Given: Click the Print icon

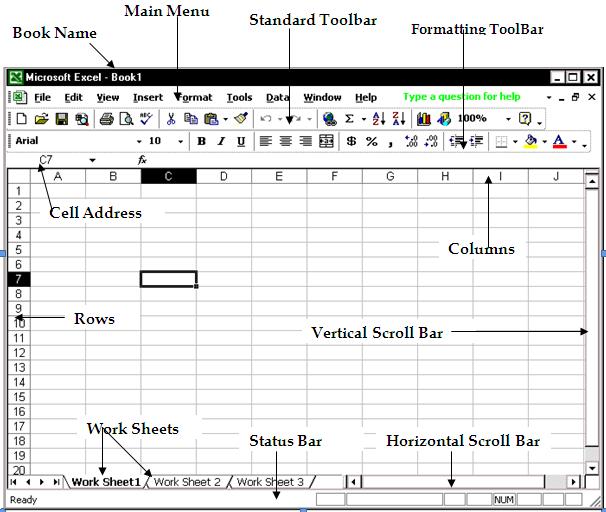Looking at the screenshot, I should point(106,119).
